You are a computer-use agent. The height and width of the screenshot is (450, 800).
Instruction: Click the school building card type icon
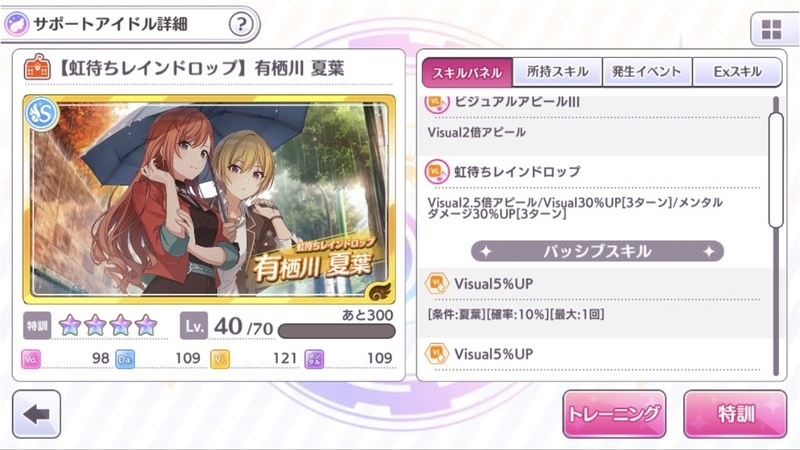37,68
